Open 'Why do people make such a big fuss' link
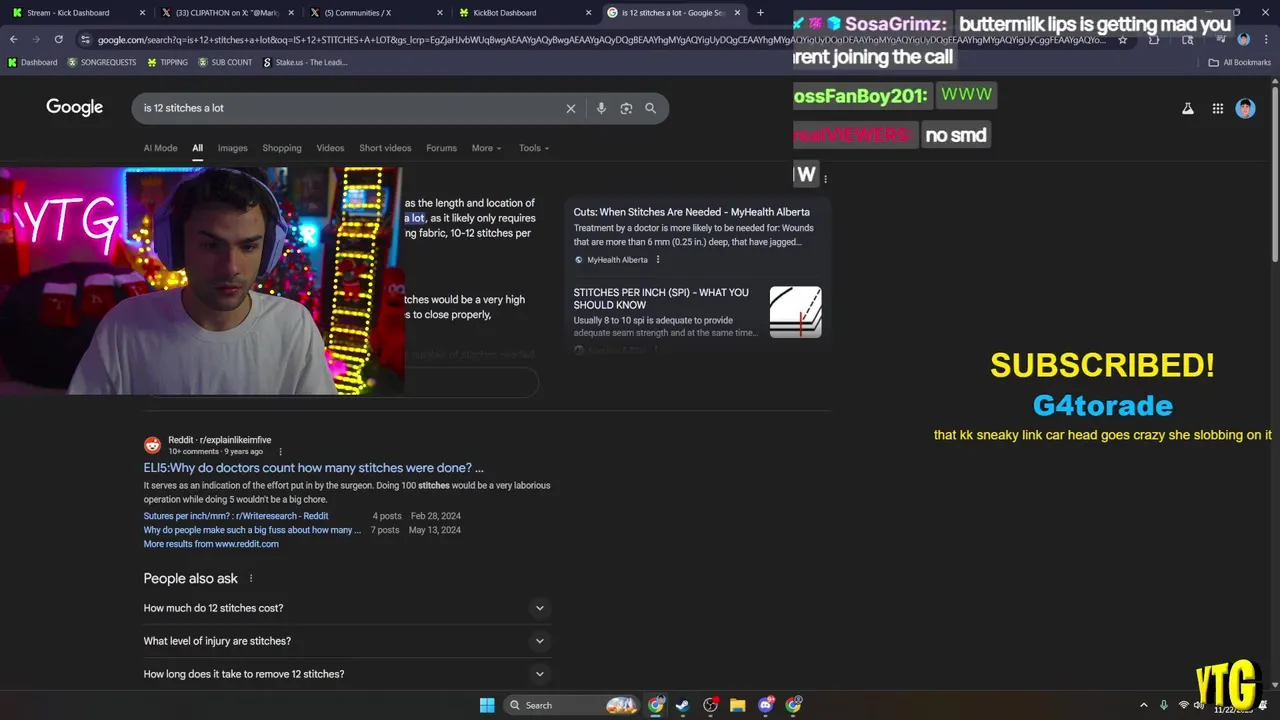 point(252,530)
